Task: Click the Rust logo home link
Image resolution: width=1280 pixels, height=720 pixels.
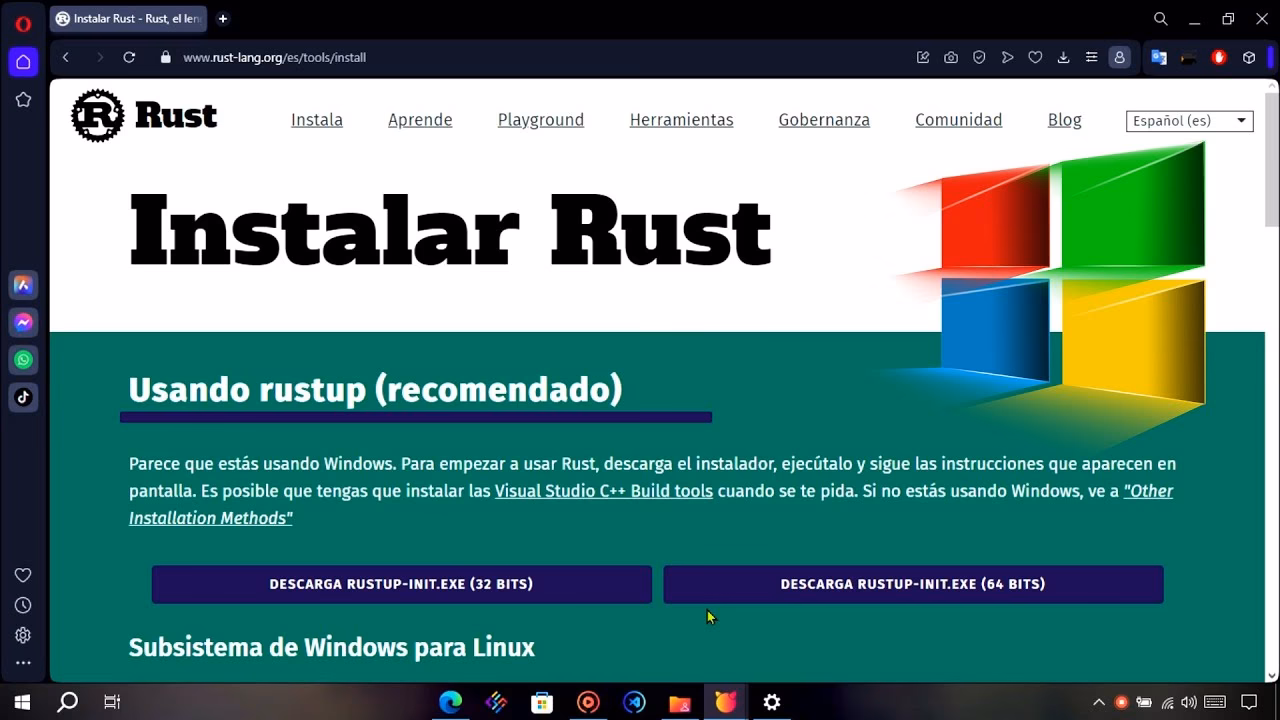Action: [144, 116]
